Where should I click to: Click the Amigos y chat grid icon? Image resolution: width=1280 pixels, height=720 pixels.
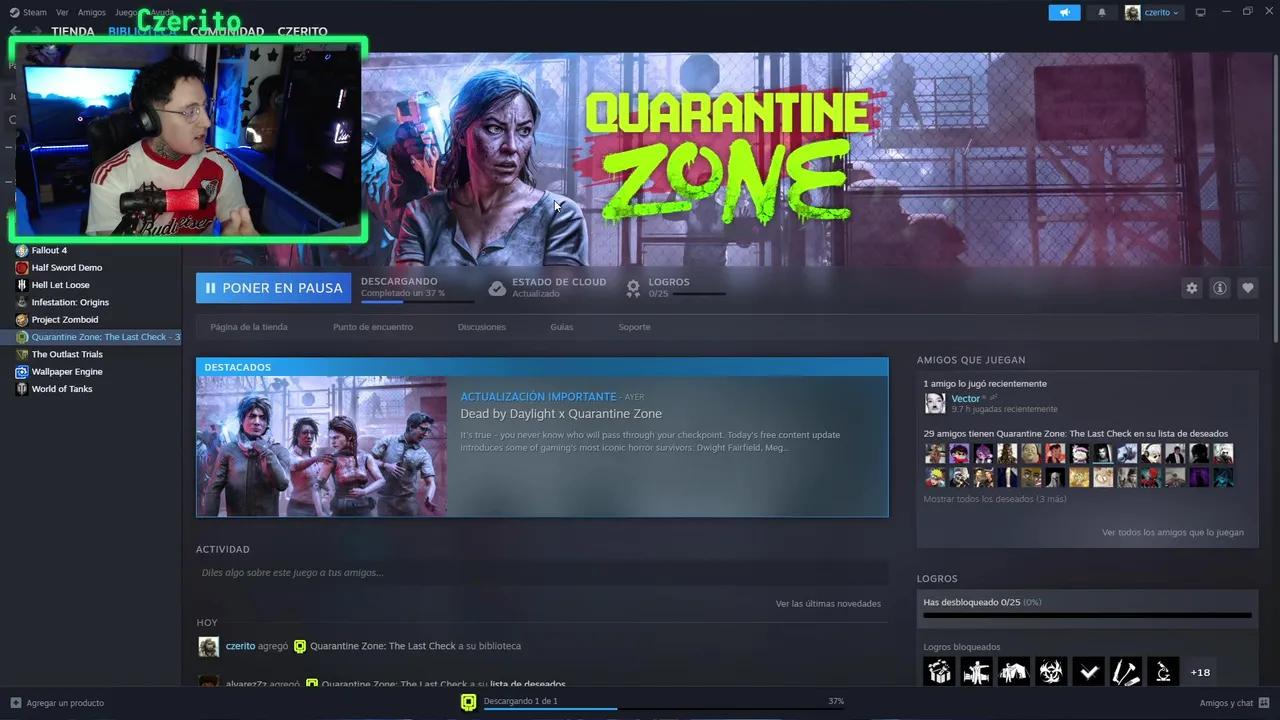[x=1264, y=703]
